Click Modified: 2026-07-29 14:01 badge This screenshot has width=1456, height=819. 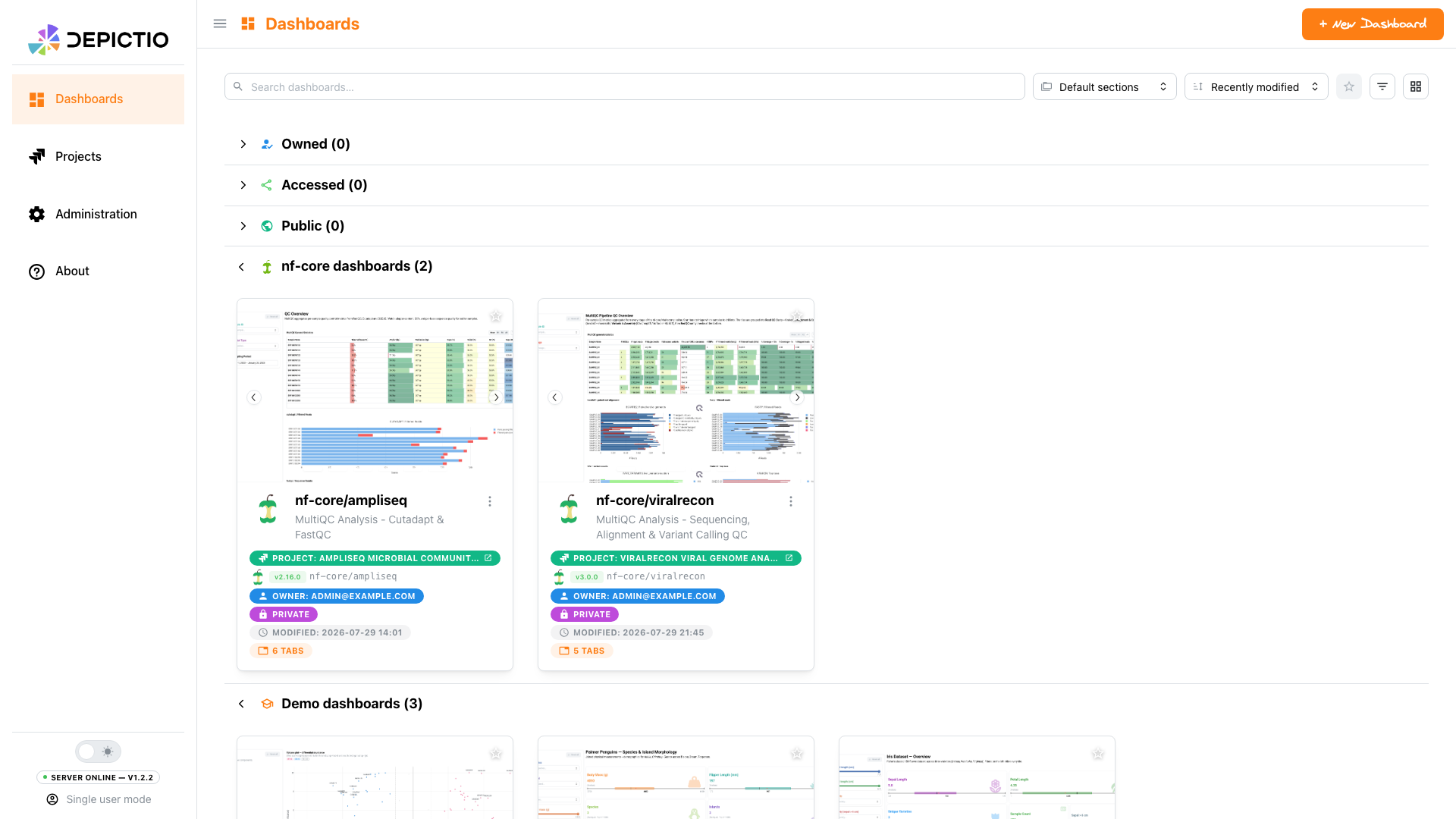click(x=330, y=632)
